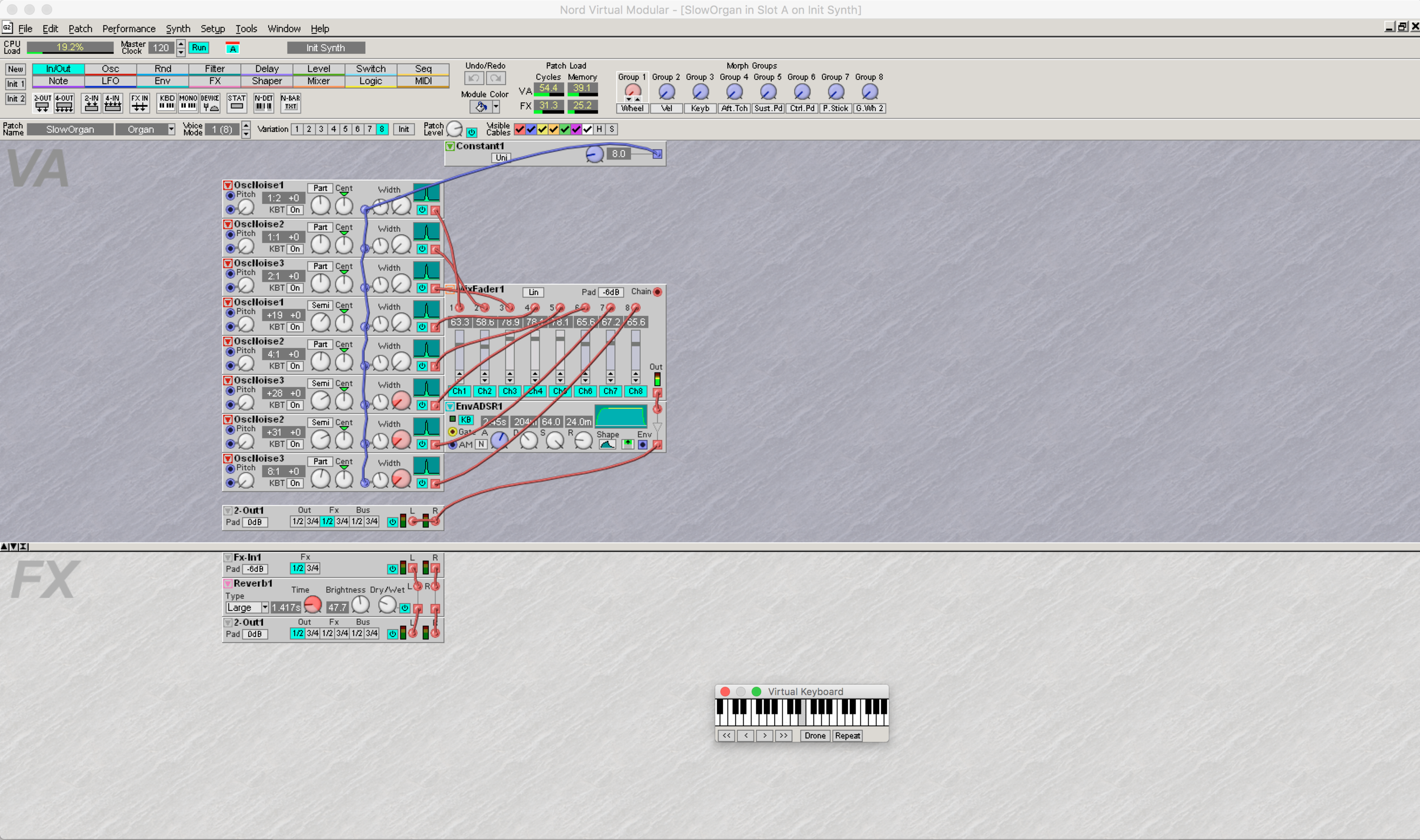This screenshot has width=1420, height=840.
Task: Select variation 3
Action: click(321, 129)
